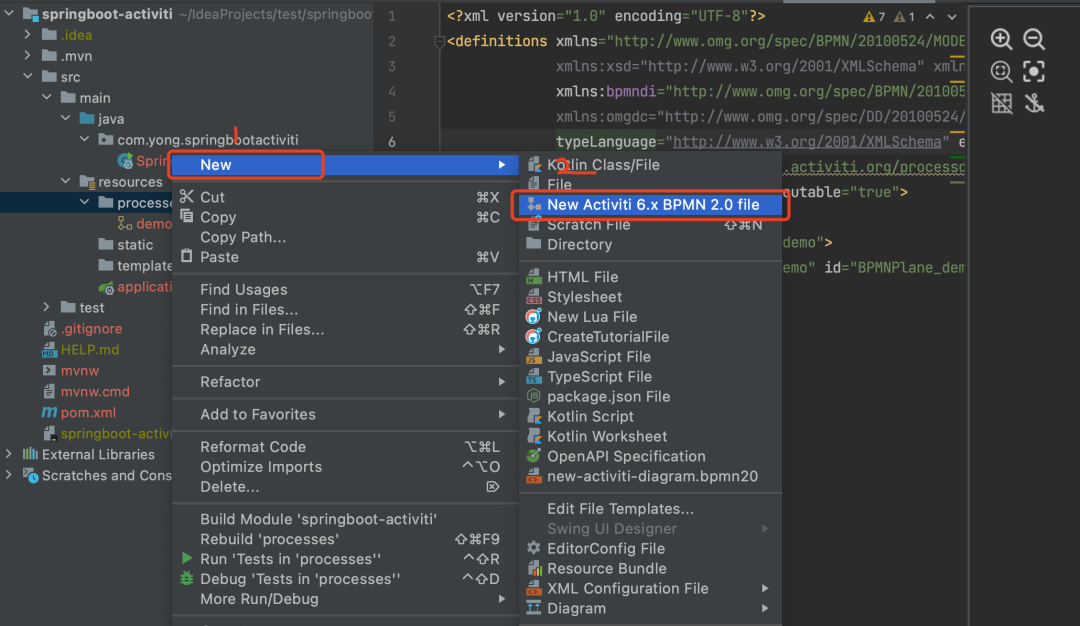Select TypeScript File entry
Screen dimensions: 1080x626
click(x=650, y=377)
